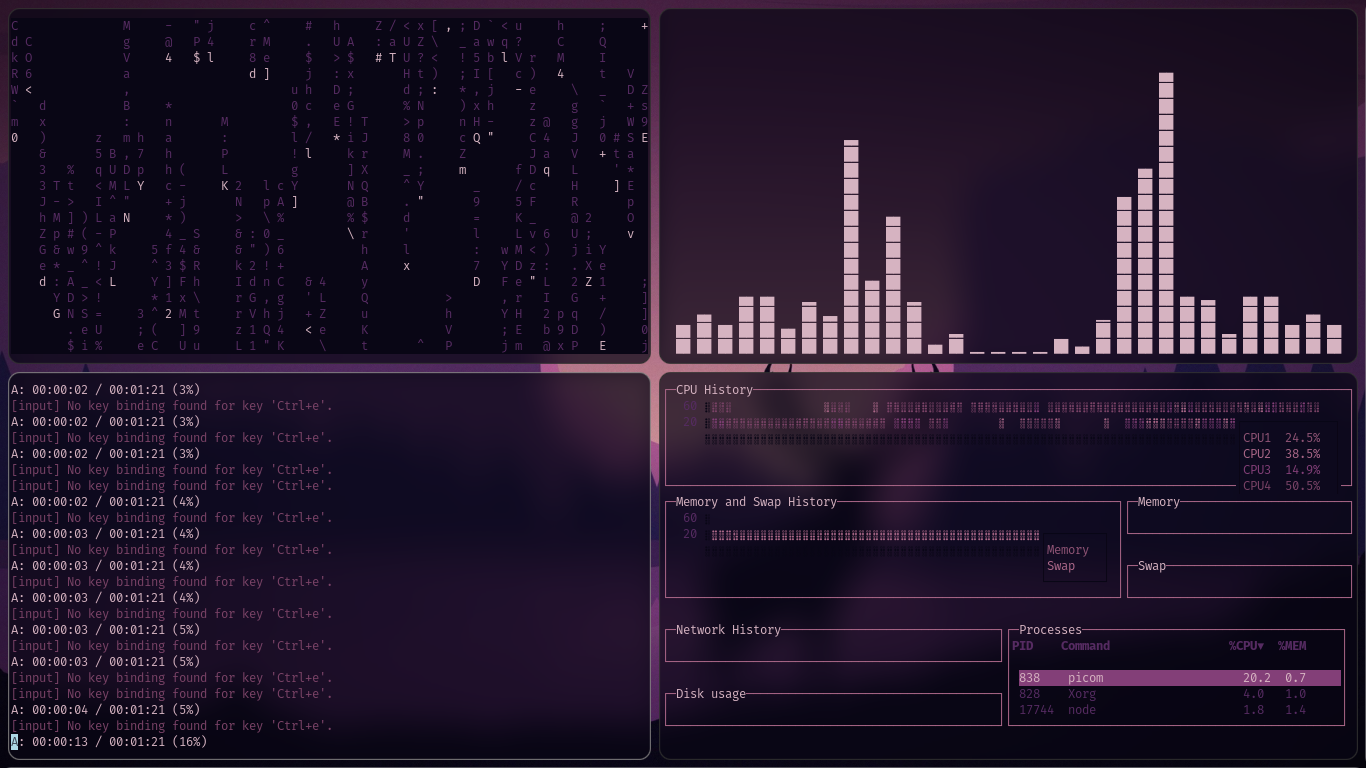Click the CPU1 legend entry
This screenshot has height=768, width=1366.
tap(1280, 438)
